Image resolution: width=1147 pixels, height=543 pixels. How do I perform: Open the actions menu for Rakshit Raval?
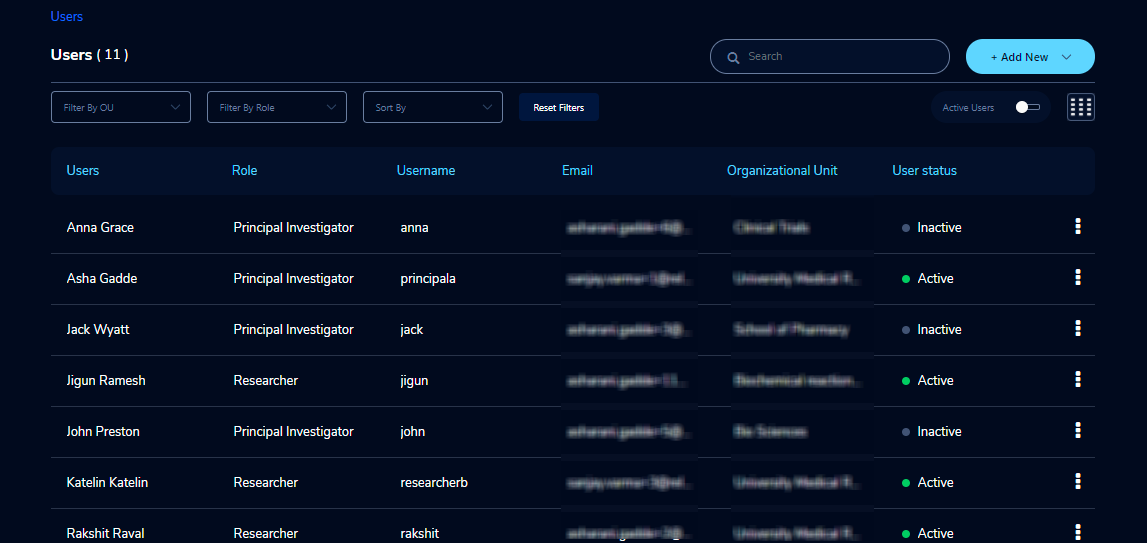[x=1078, y=532]
